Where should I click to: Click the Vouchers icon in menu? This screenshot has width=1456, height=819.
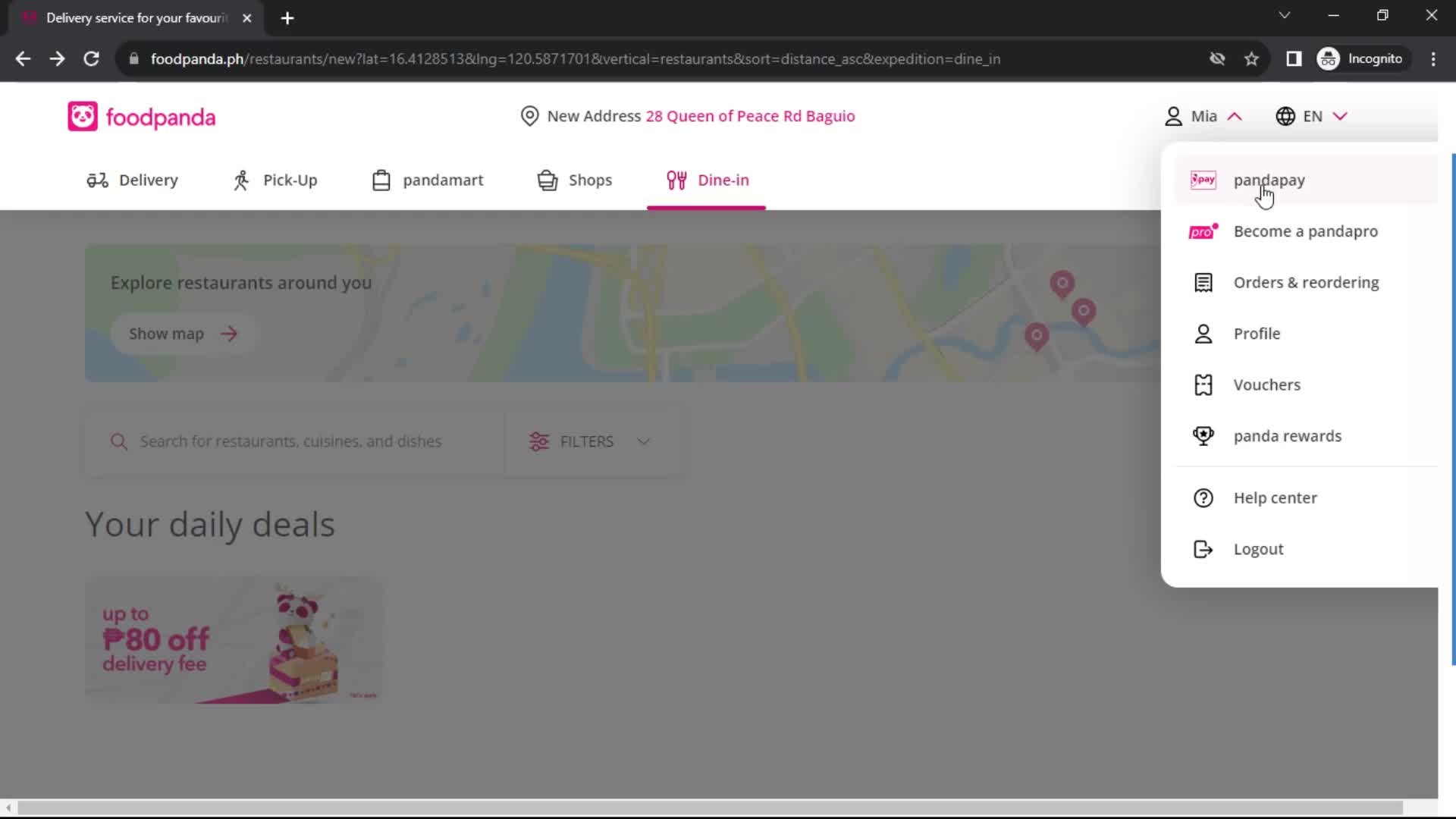1203,384
